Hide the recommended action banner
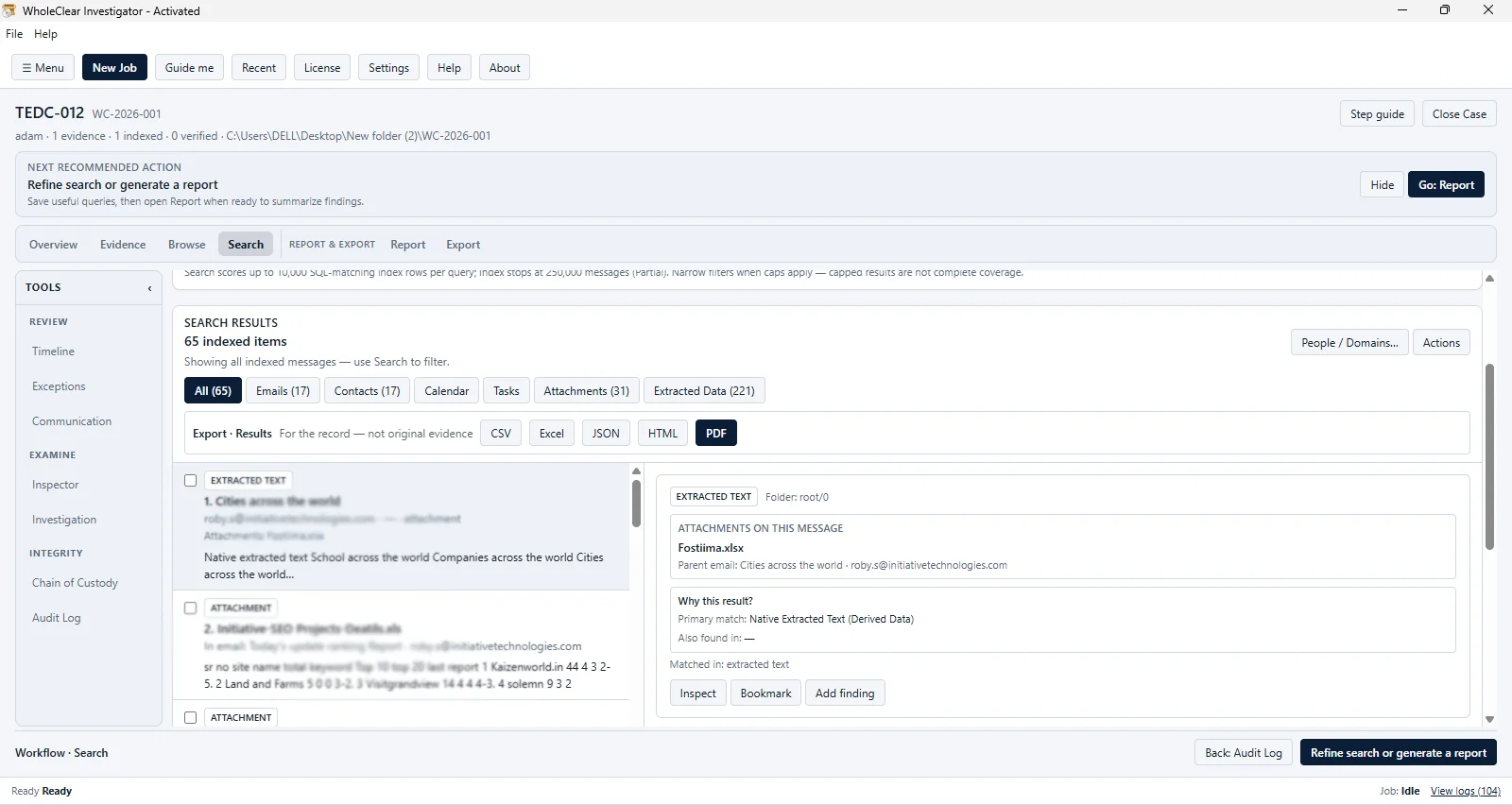 [1383, 185]
